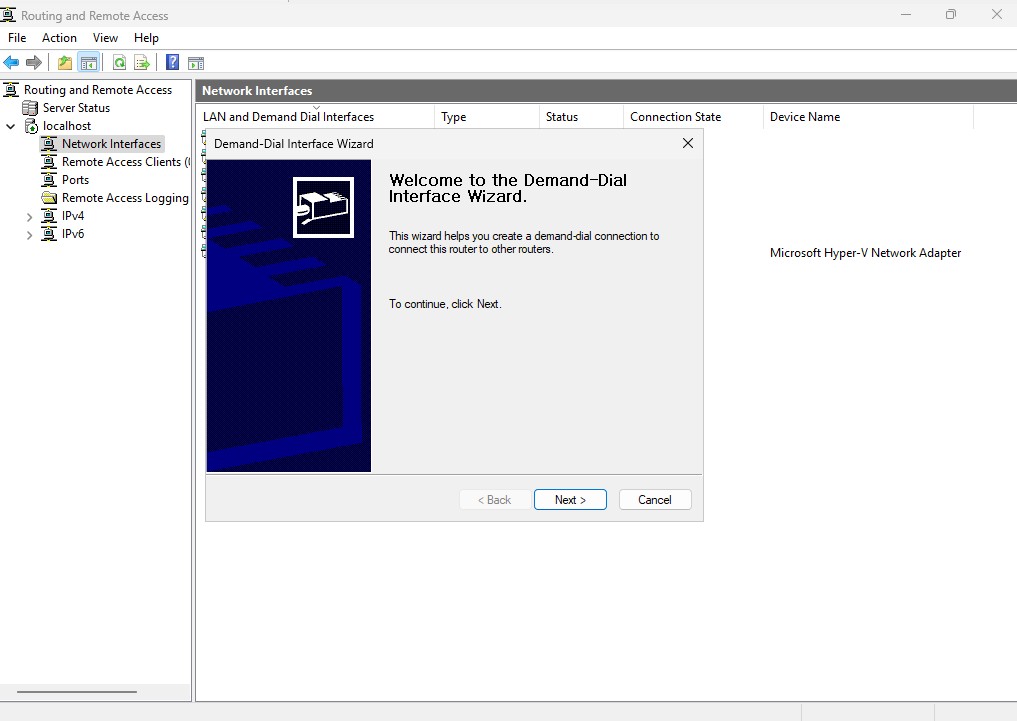The width and height of the screenshot is (1017, 721).
Task: Open the Remote Access Logging folder
Action: (124, 198)
